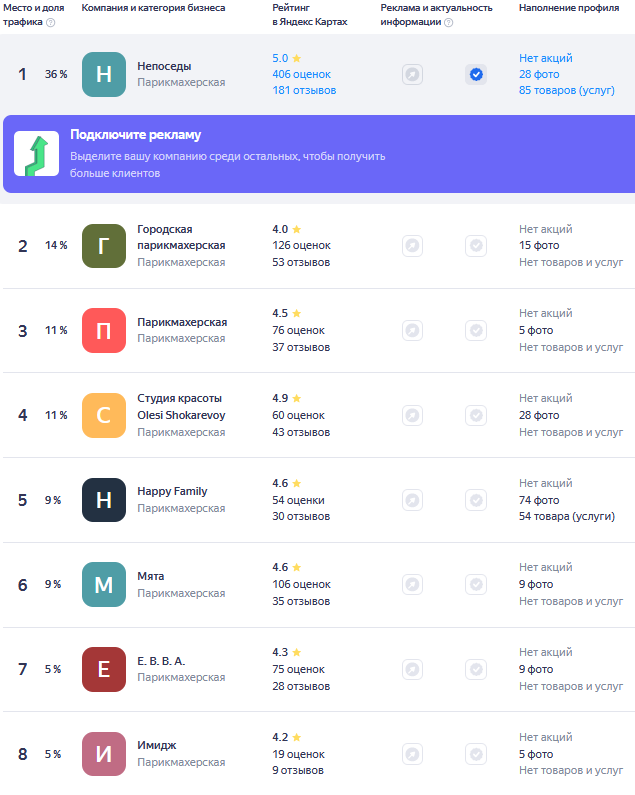The height and width of the screenshot is (795, 635).
Task: Click the 36 % traffic share value
Action: (56, 74)
